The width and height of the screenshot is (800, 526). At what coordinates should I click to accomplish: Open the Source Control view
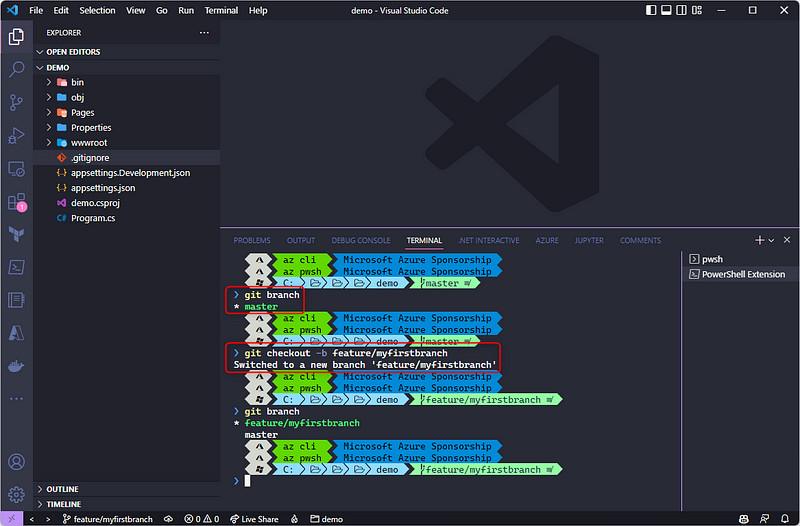pyautogui.click(x=16, y=102)
